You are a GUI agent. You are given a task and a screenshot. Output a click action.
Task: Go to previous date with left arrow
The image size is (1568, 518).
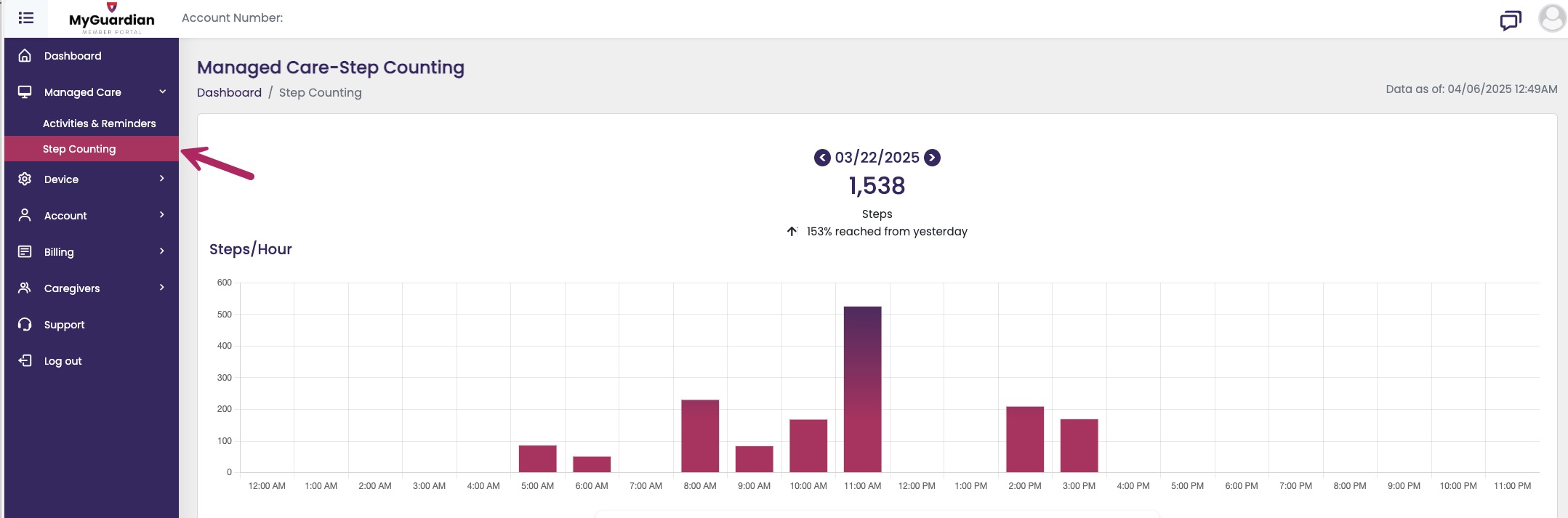pyautogui.click(x=822, y=158)
